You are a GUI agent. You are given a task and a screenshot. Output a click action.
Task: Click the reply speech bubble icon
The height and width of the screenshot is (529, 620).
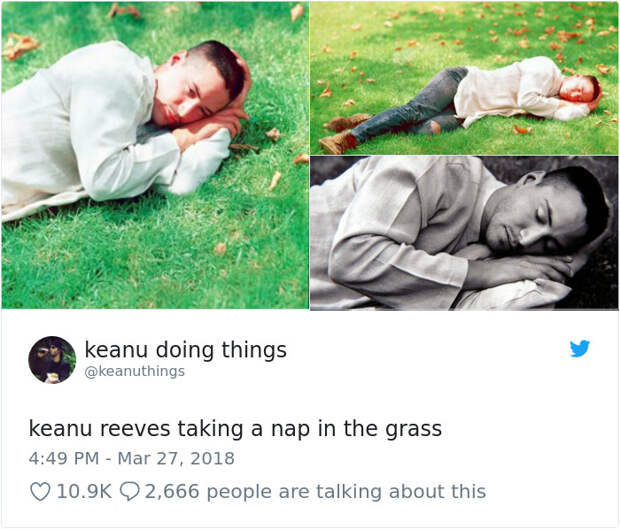click(129, 491)
